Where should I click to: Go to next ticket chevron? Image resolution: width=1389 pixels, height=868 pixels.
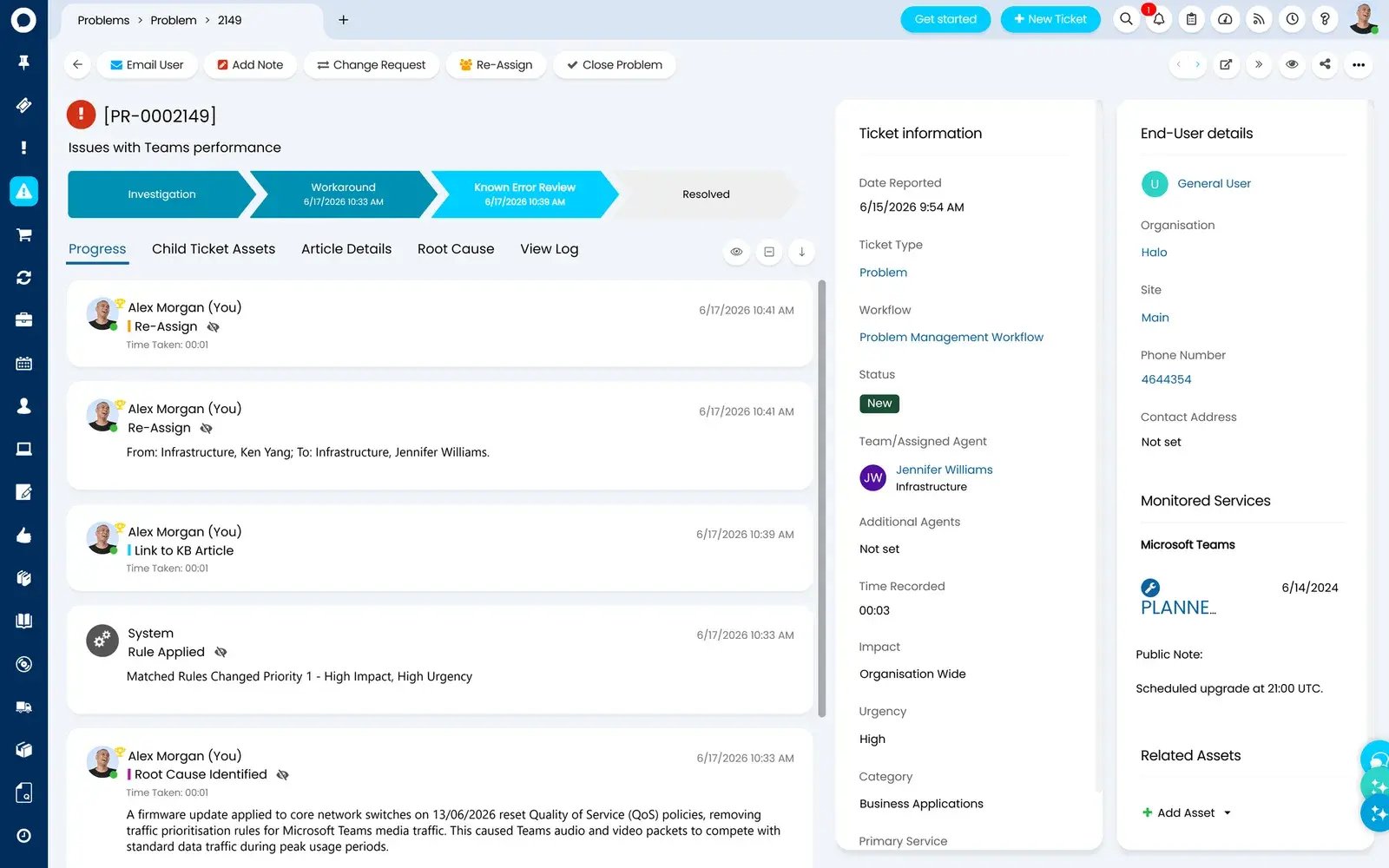coord(1197,64)
